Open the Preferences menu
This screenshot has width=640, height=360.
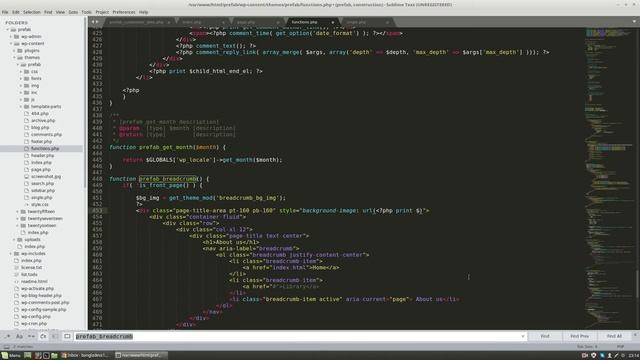pyautogui.click(x=124, y=12)
